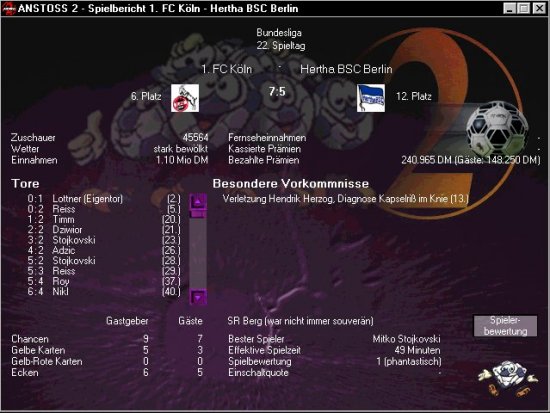Click the 'Chancen' statistics label
This screenshot has height=413, width=550.
(x=30, y=339)
